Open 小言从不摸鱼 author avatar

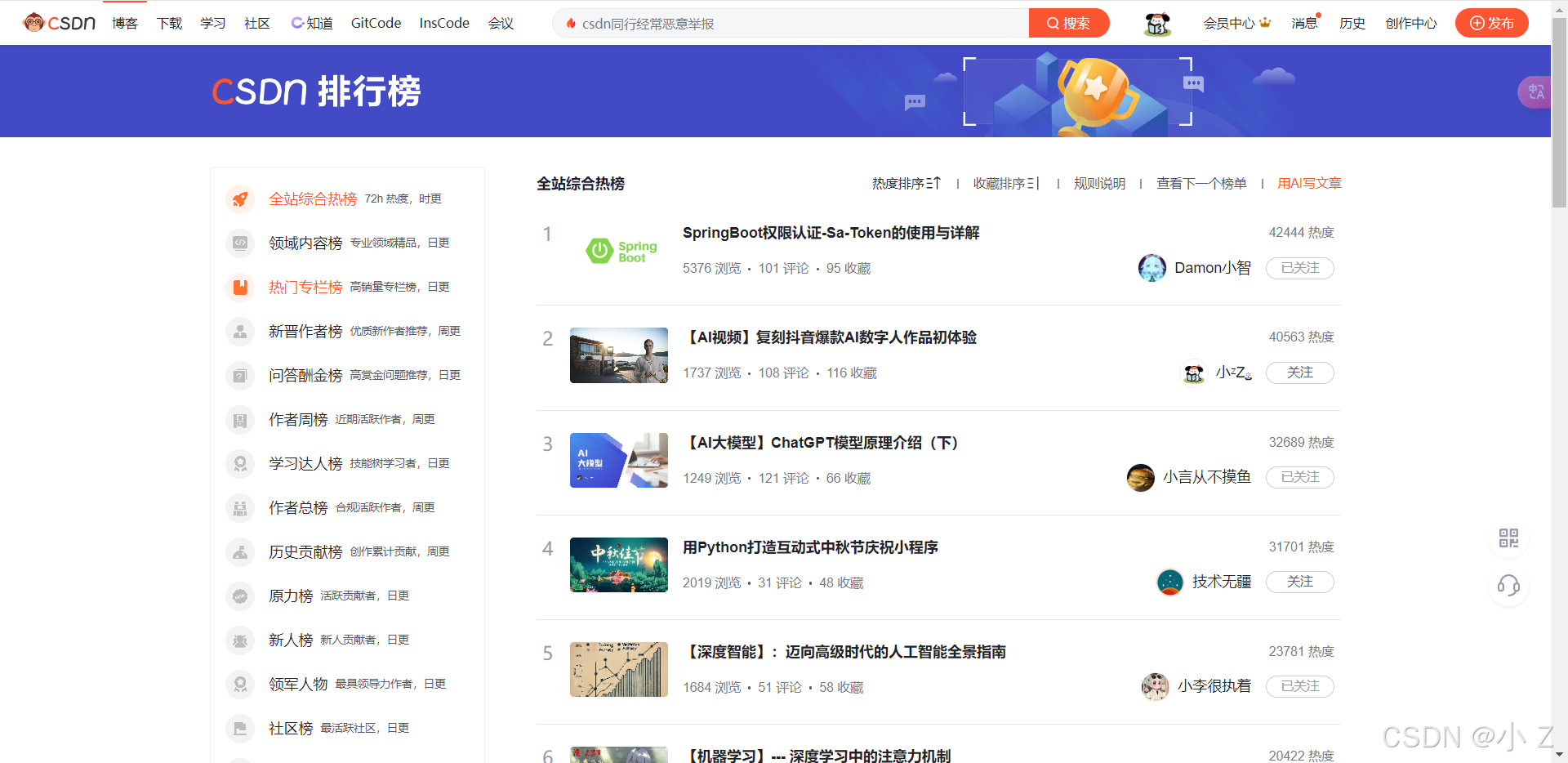click(1140, 477)
